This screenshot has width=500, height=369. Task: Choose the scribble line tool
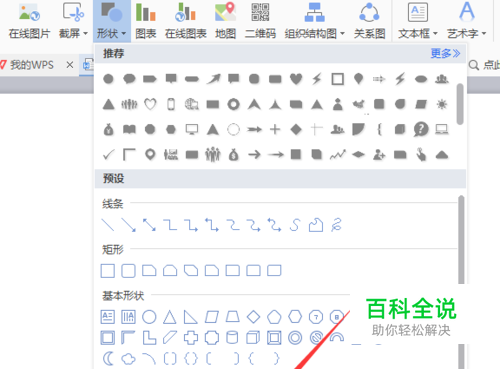336,225
